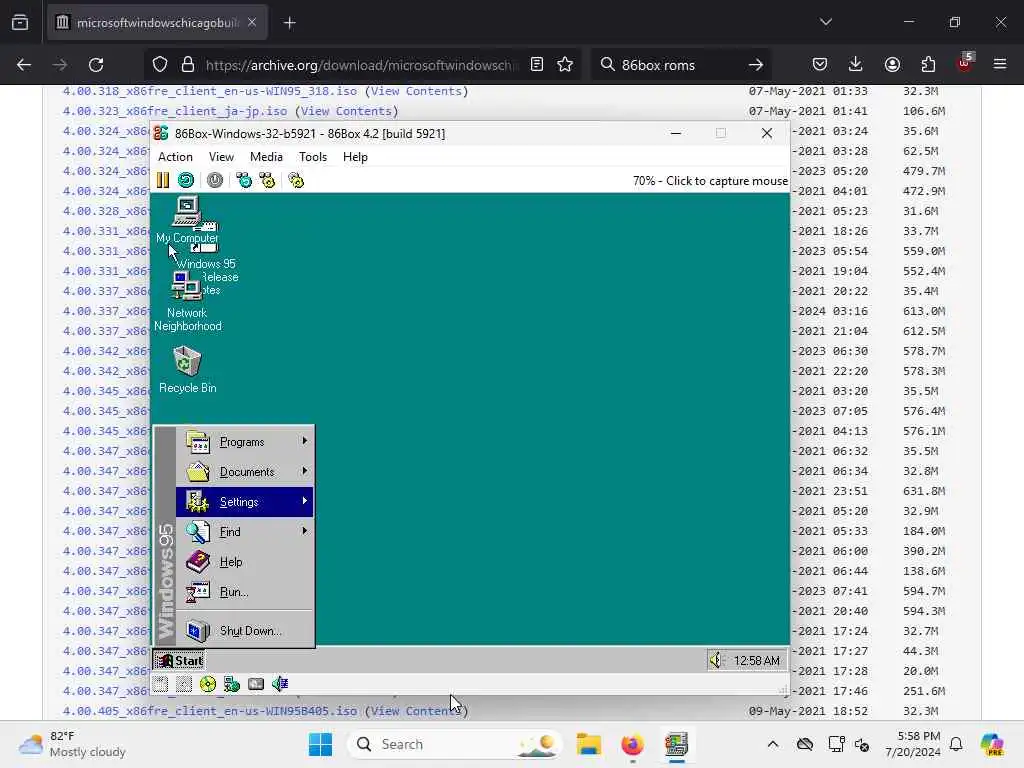
Task: Open the weather widget showing 82°F
Action: (x=72, y=744)
